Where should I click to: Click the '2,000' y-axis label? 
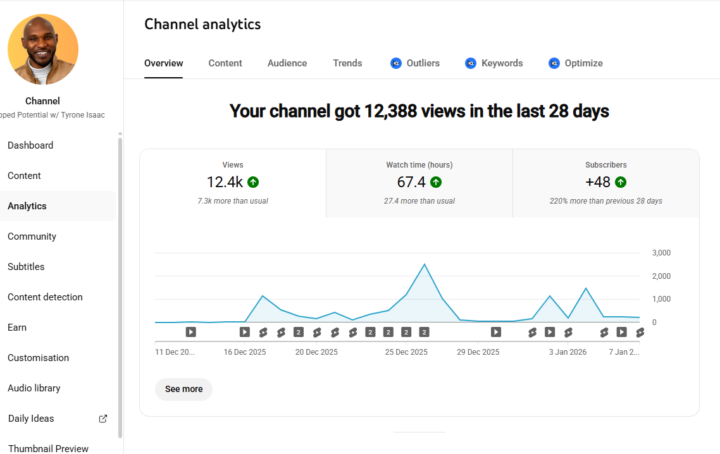coord(661,276)
